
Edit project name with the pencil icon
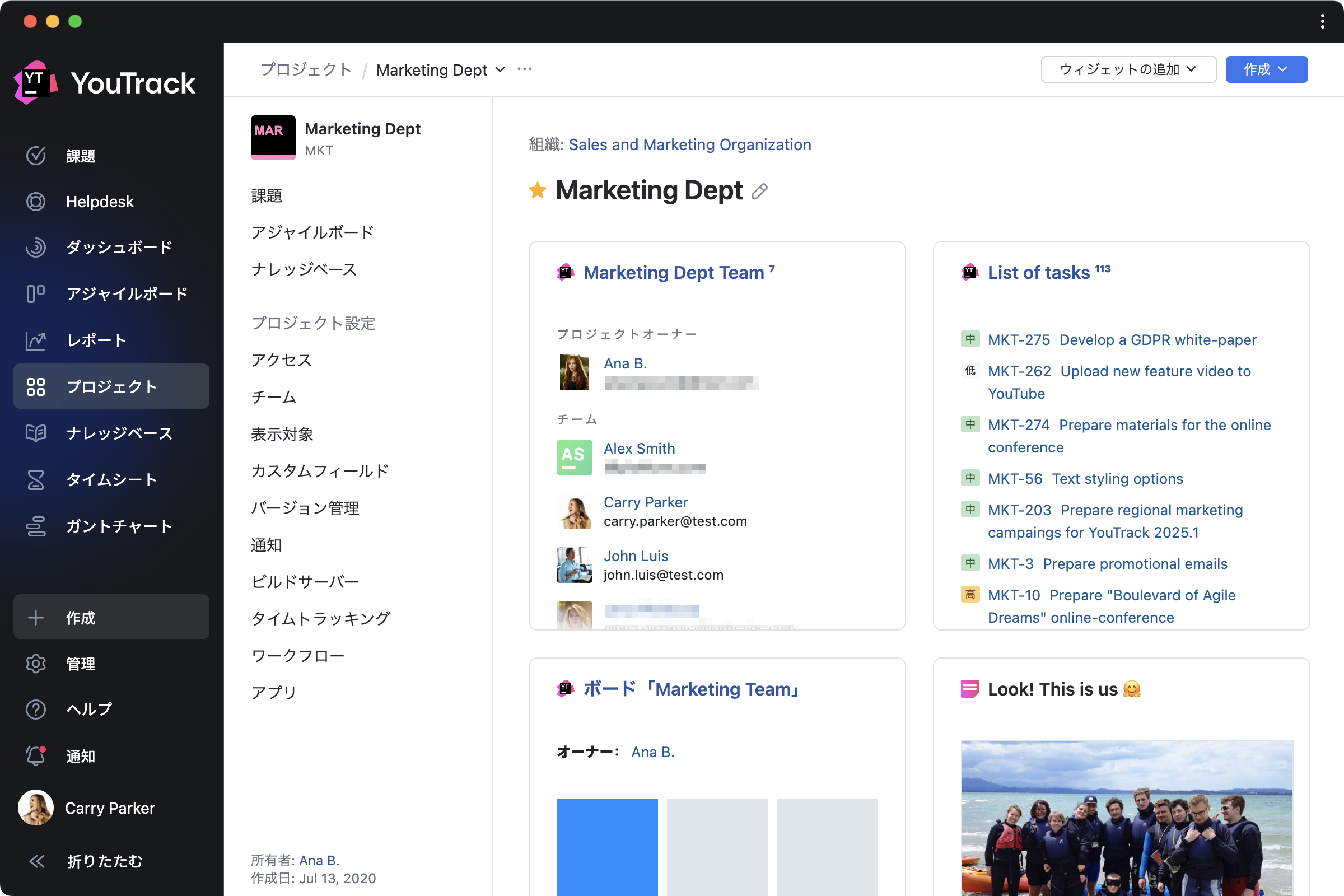[x=759, y=191]
